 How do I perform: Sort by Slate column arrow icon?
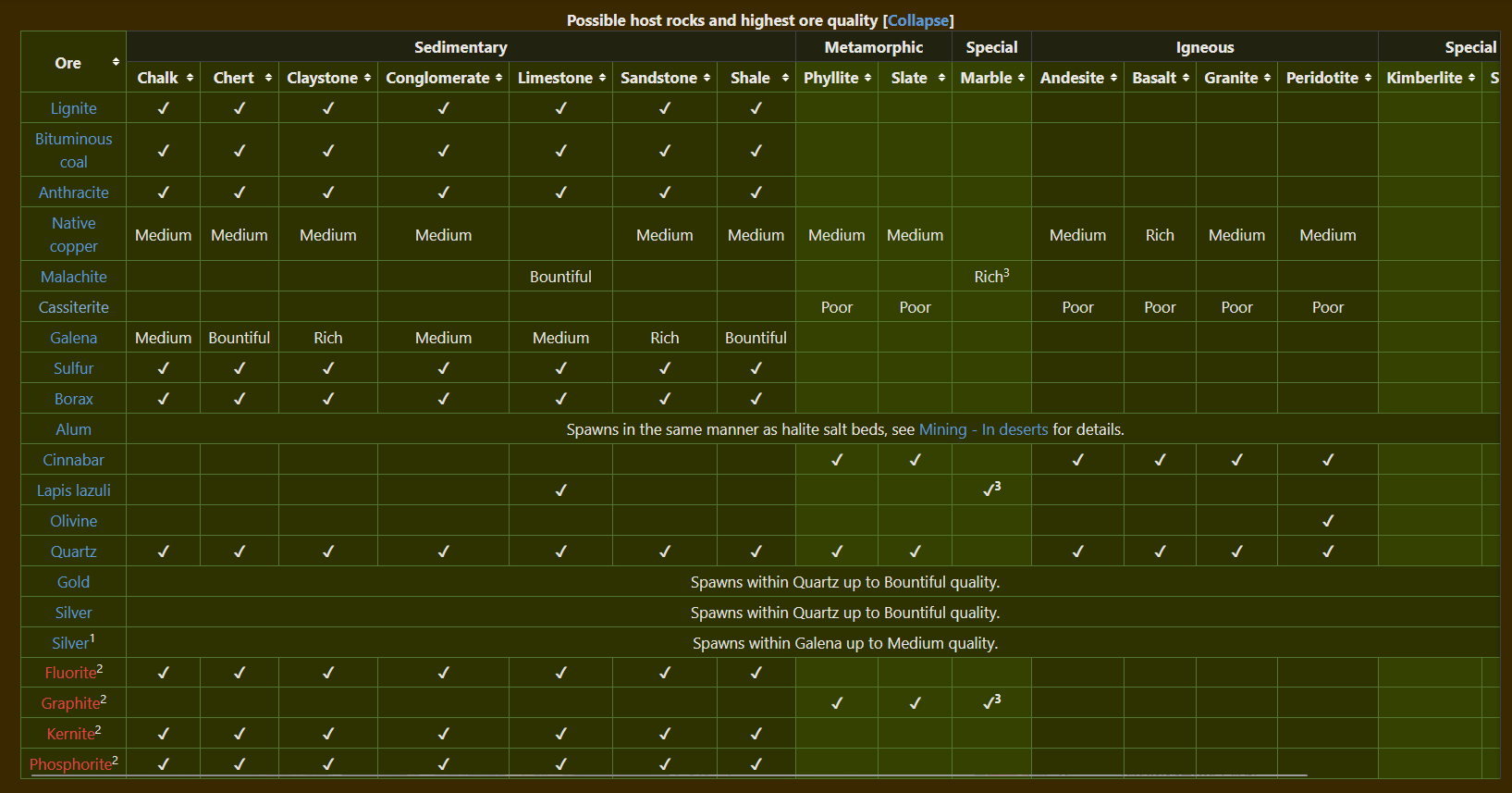(941, 78)
